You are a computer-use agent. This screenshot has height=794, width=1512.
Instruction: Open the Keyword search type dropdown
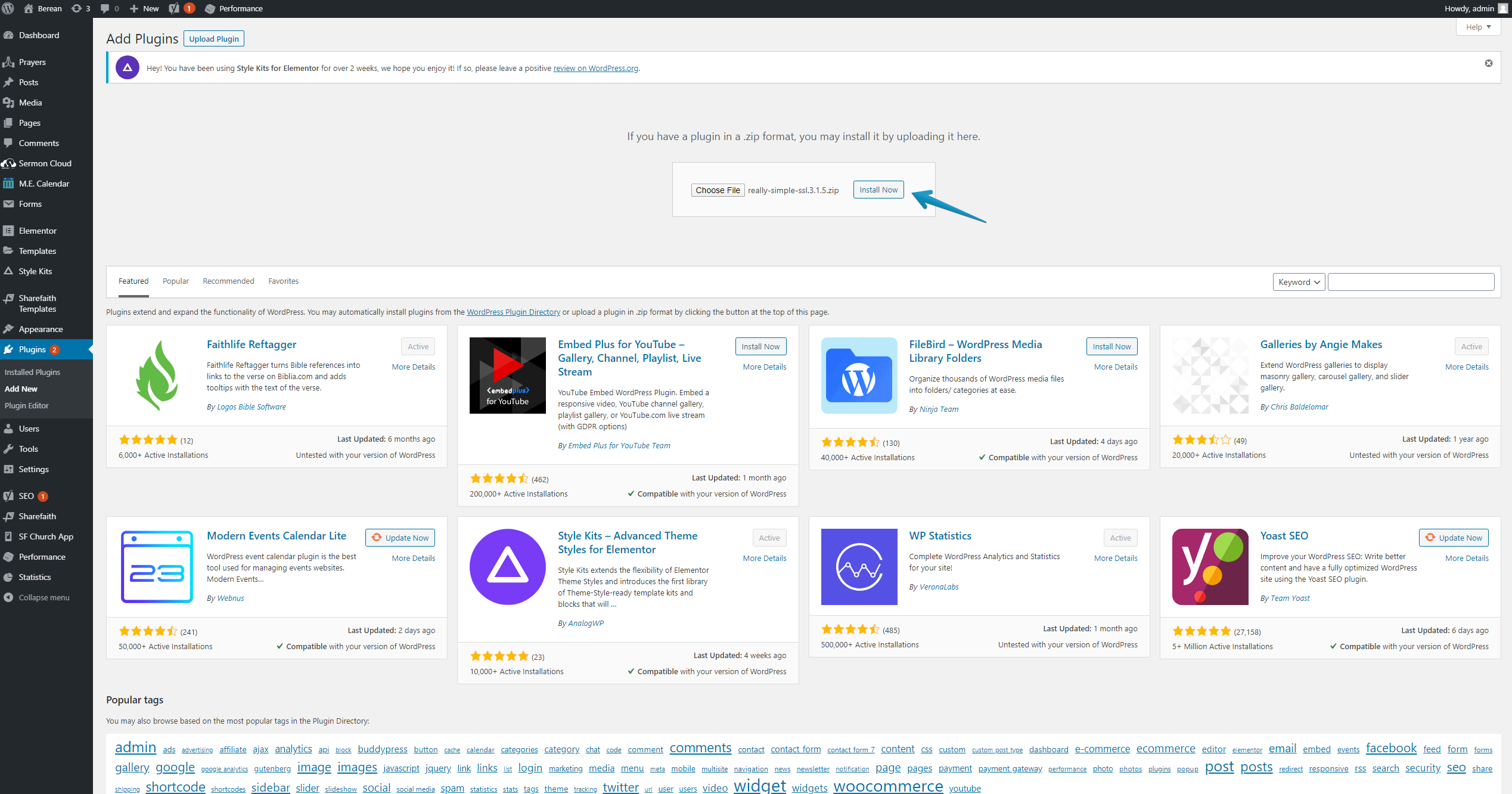1299,282
